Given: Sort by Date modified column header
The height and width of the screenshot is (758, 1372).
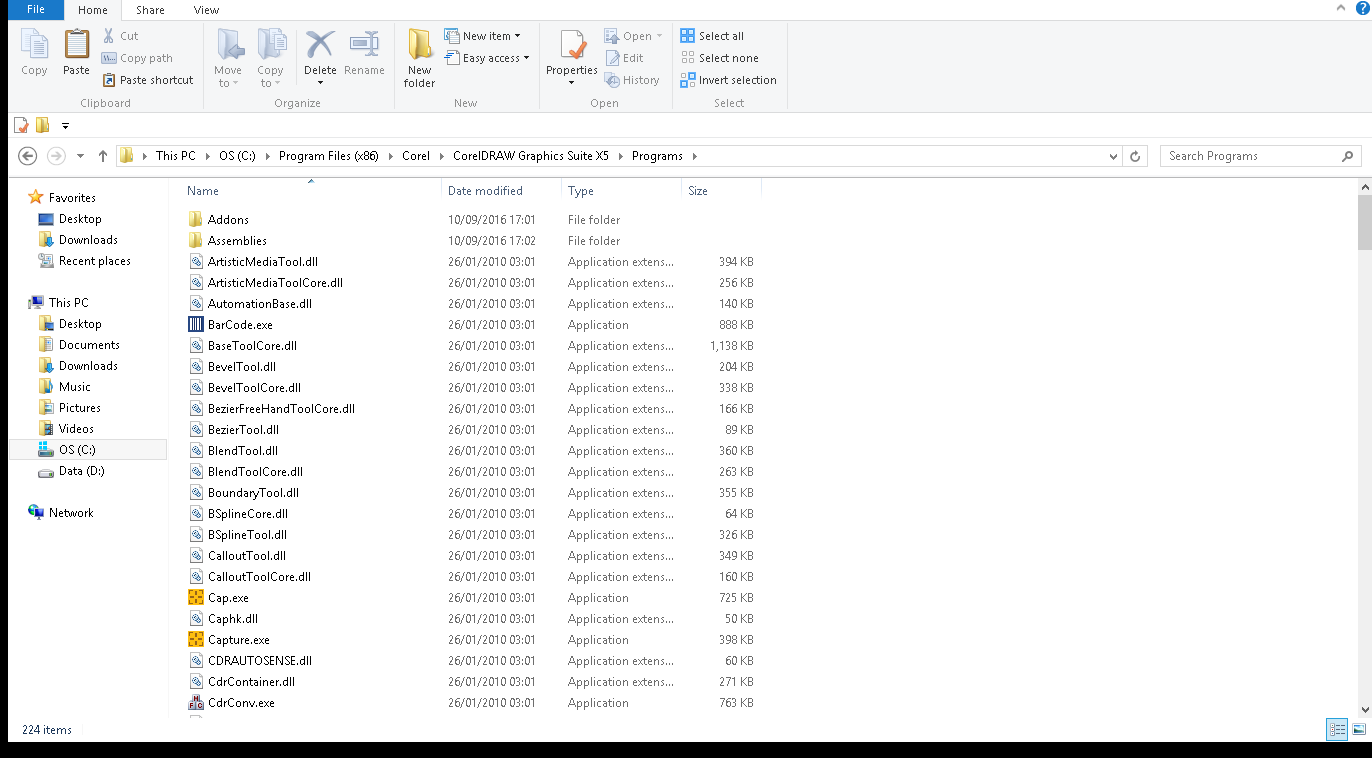Looking at the screenshot, I should (x=485, y=191).
